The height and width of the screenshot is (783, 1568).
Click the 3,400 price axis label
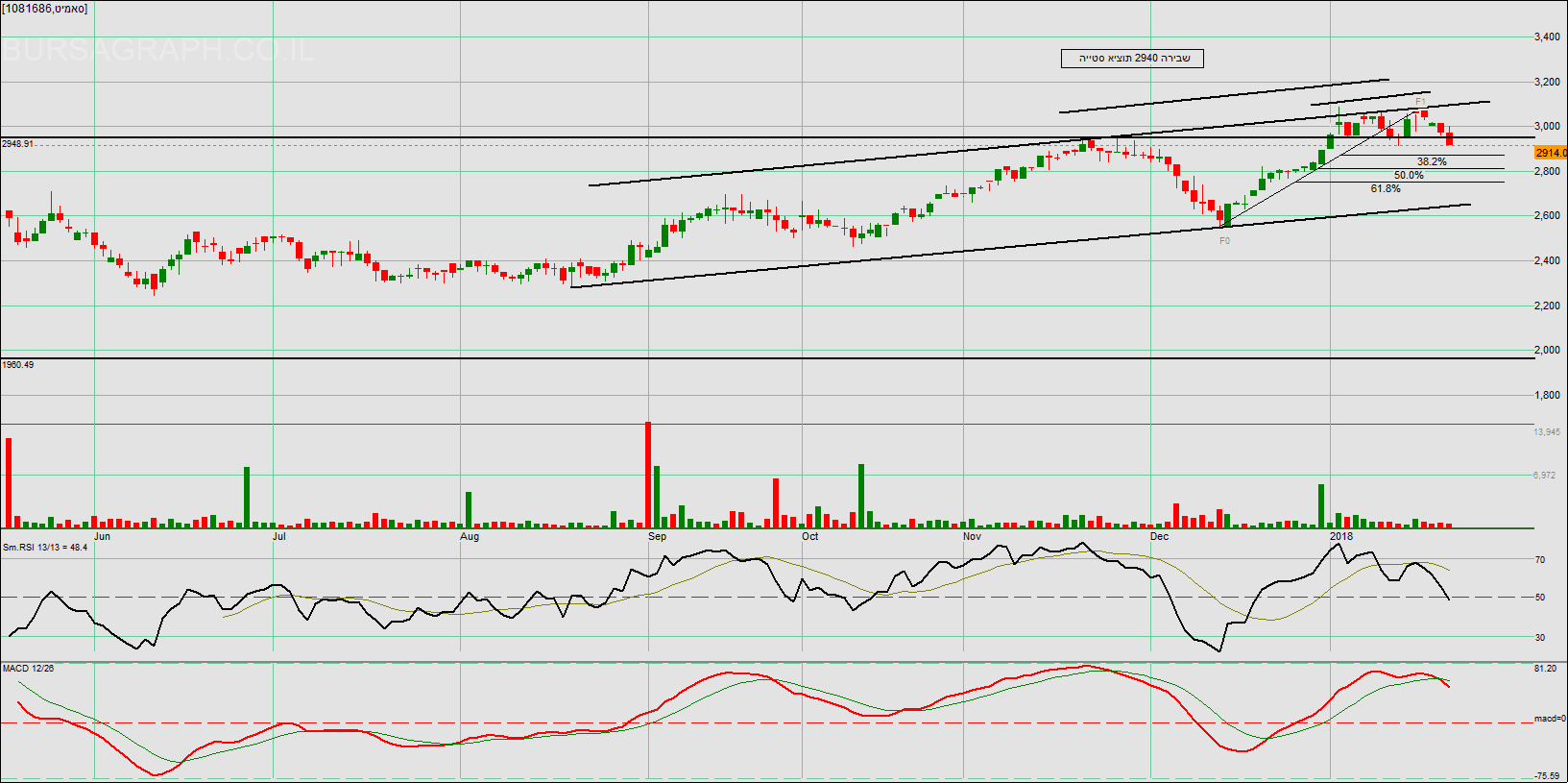coord(1547,37)
